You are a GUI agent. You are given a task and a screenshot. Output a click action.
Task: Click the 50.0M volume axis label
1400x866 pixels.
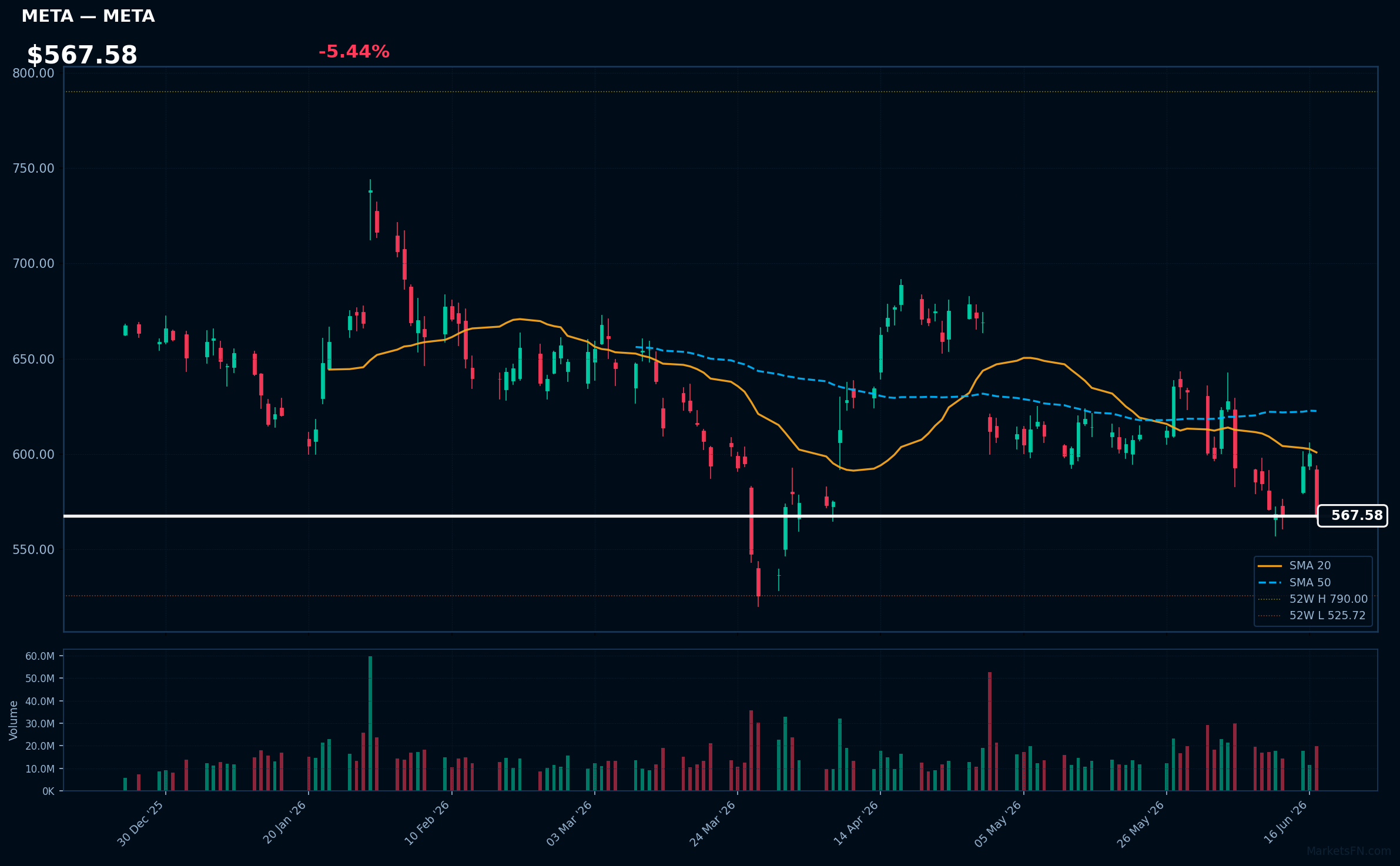40,679
